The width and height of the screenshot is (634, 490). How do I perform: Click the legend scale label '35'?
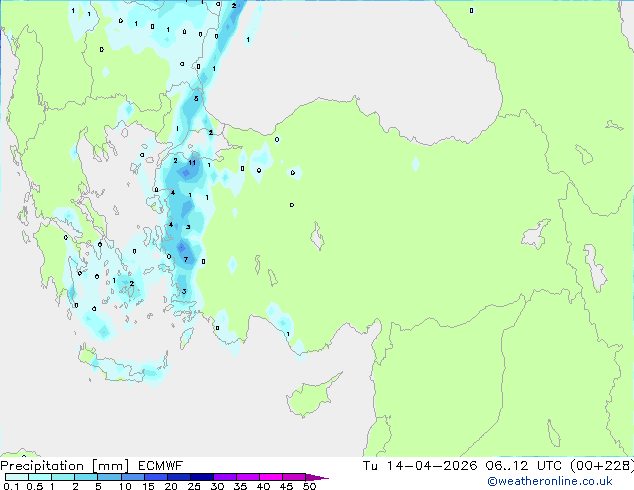pos(240,486)
